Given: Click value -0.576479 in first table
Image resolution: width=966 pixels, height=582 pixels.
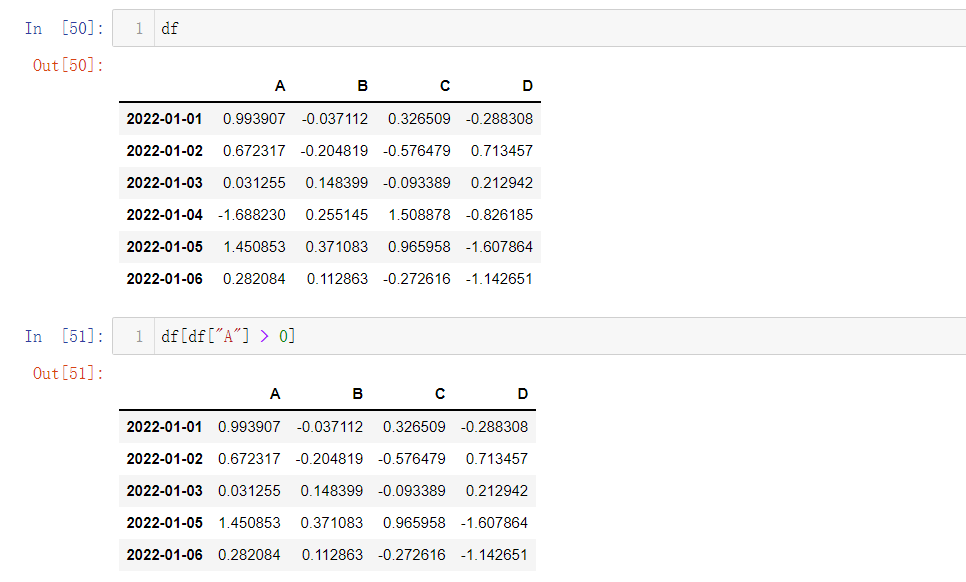Looking at the screenshot, I should (x=417, y=151).
